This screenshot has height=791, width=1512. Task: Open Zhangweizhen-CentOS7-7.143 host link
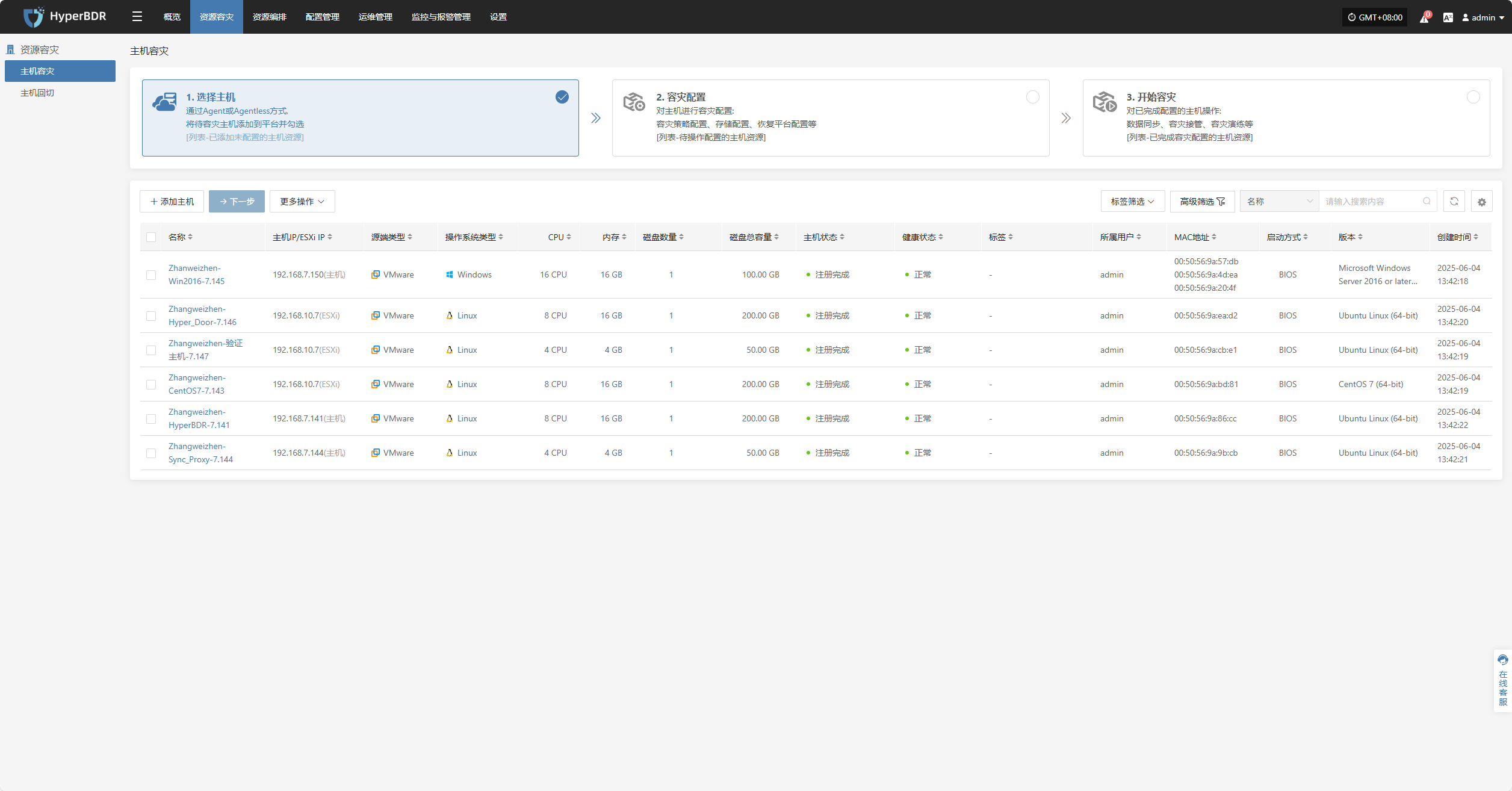pyautogui.click(x=197, y=384)
